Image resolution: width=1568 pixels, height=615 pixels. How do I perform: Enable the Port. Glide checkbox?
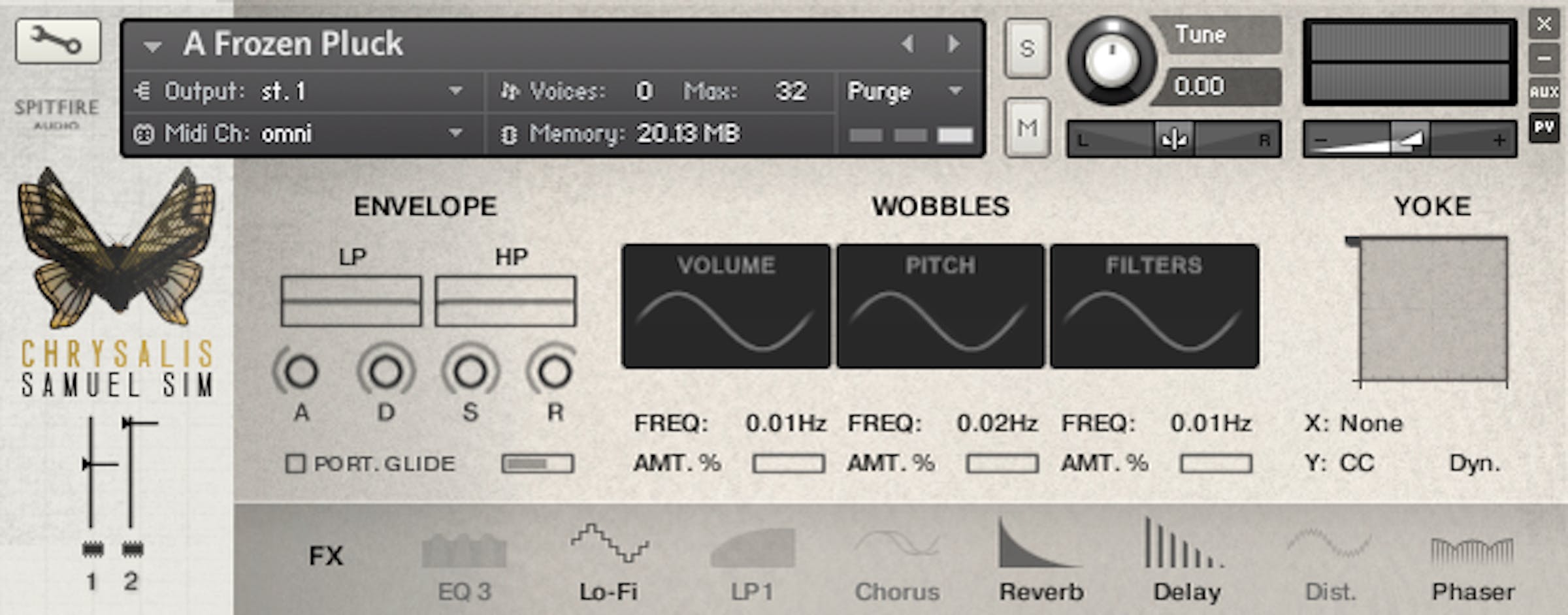click(295, 464)
